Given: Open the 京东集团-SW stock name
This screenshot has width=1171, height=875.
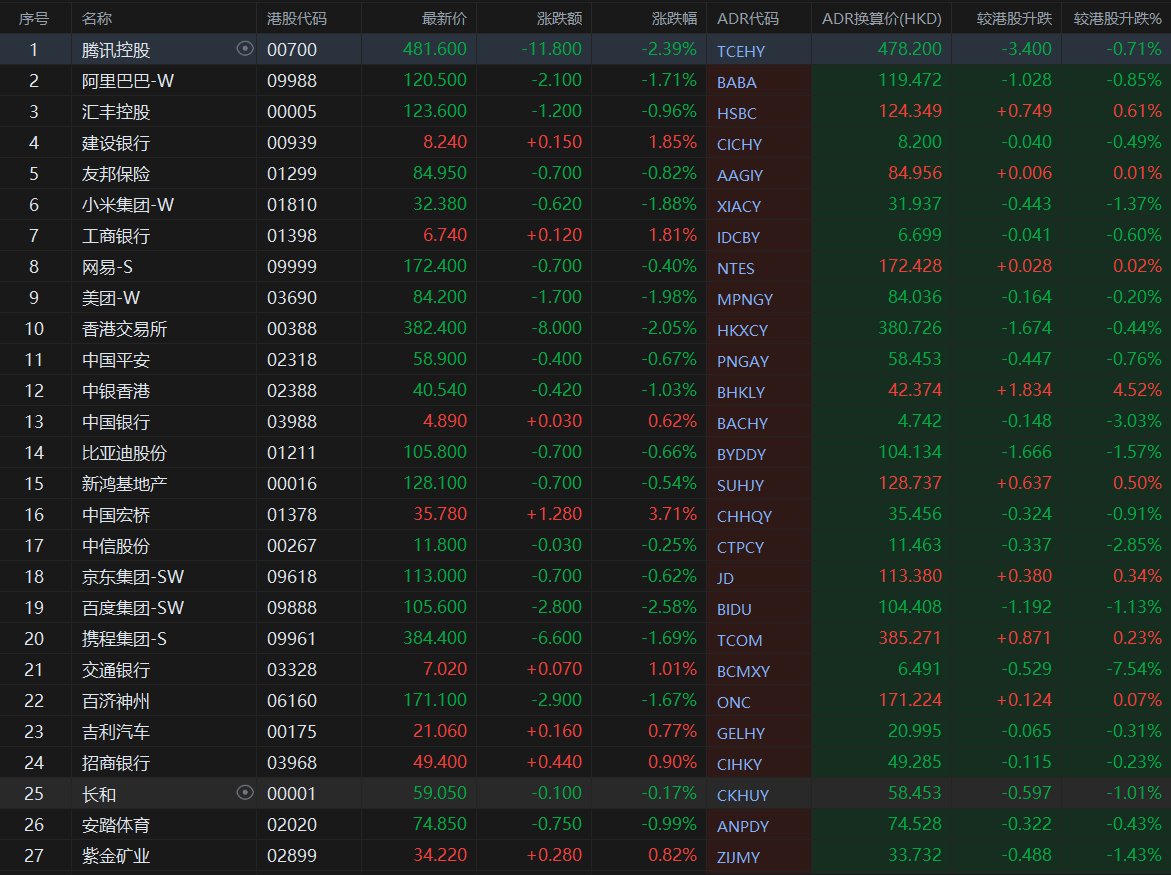Looking at the screenshot, I should click(133, 577).
